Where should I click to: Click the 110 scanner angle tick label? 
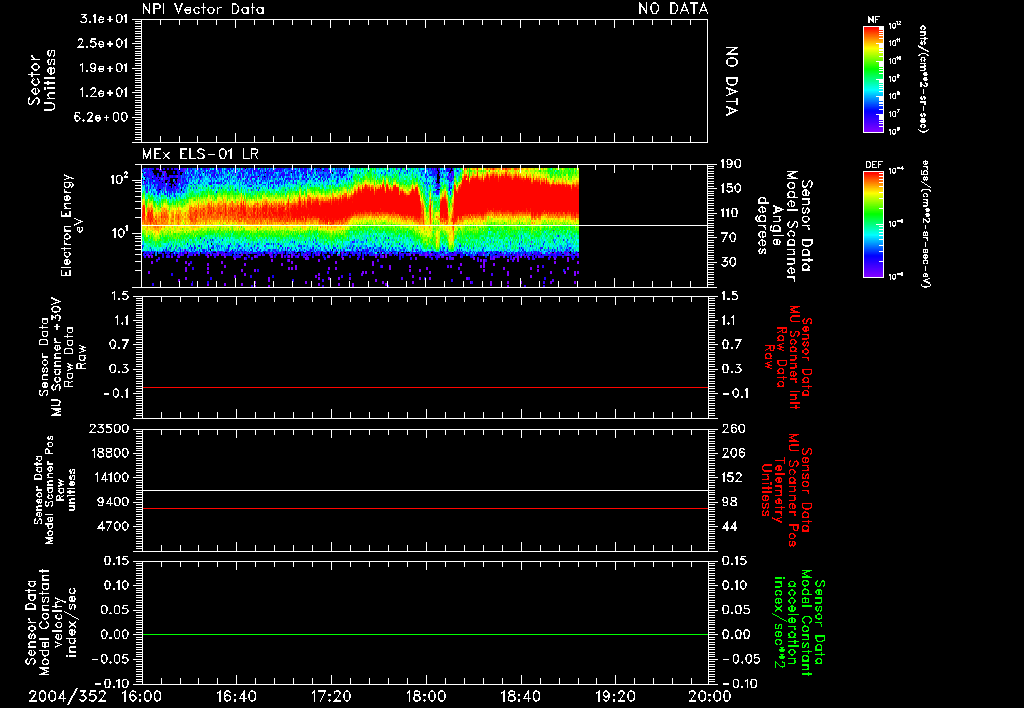pyautogui.click(x=731, y=213)
